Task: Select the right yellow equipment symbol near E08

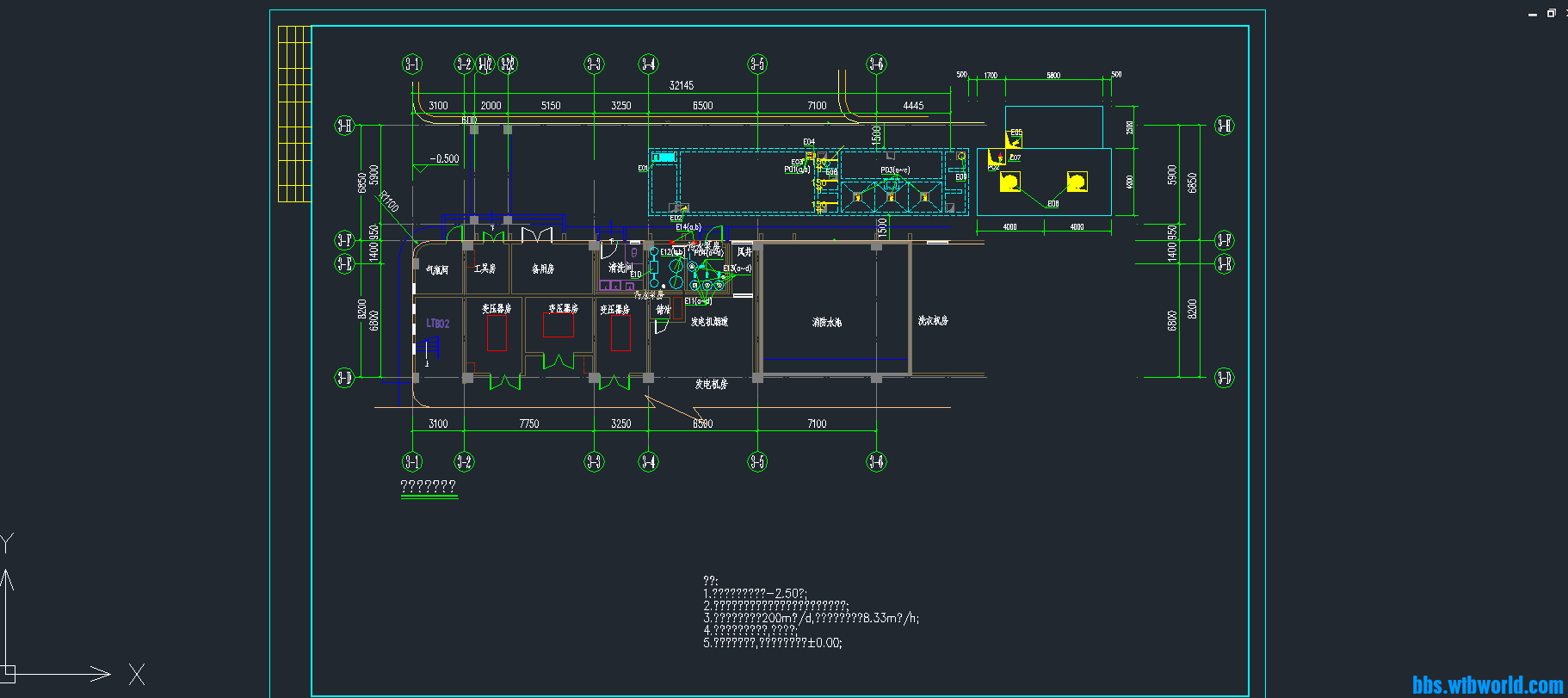Action: pyautogui.click(x=1076, y=182)
